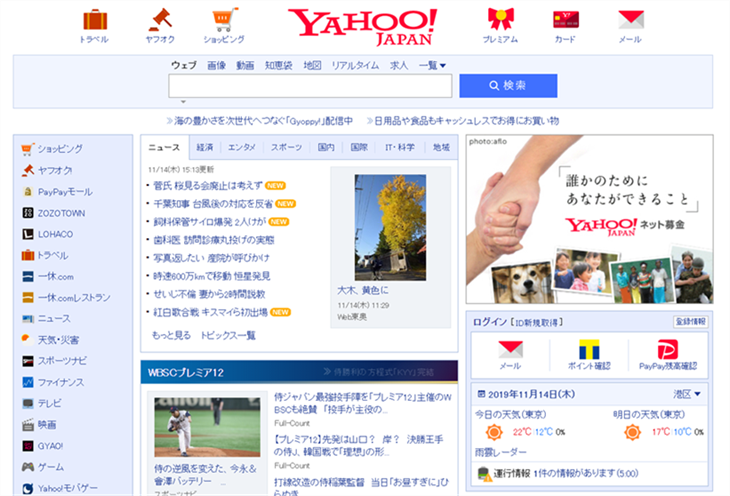
Task: Click sidebar トラベル suitcase icon
Action: [28, 255]
